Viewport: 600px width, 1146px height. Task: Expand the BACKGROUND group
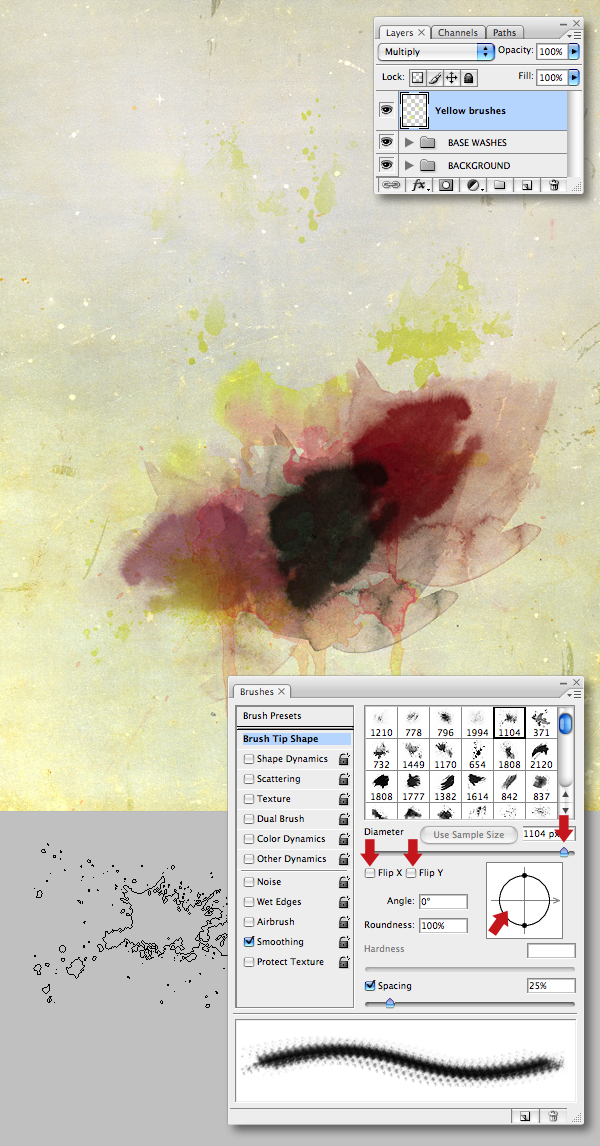tap(409, 165)
